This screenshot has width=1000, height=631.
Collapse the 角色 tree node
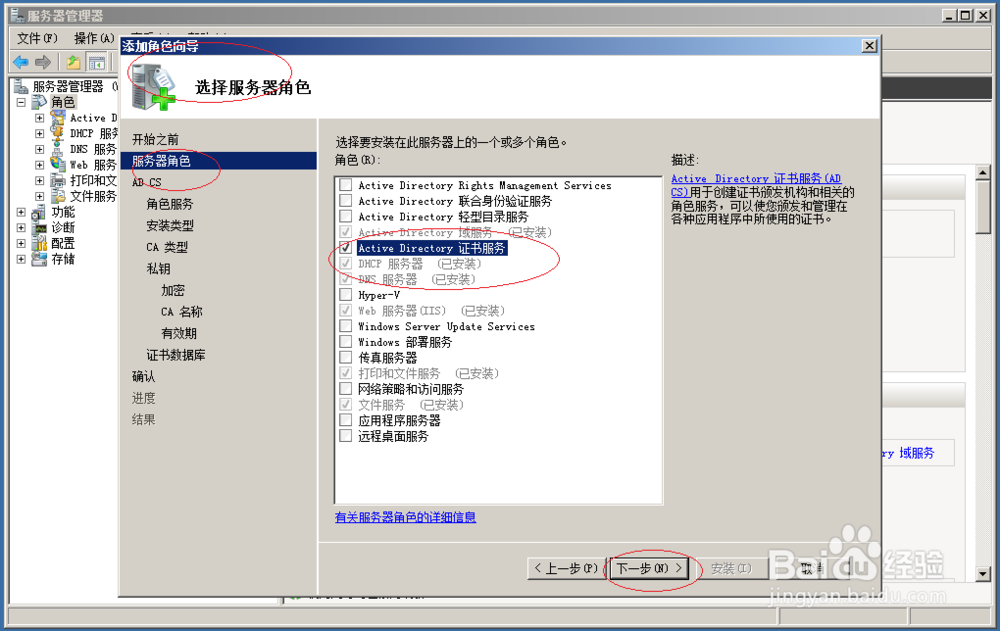coord(21,102)
